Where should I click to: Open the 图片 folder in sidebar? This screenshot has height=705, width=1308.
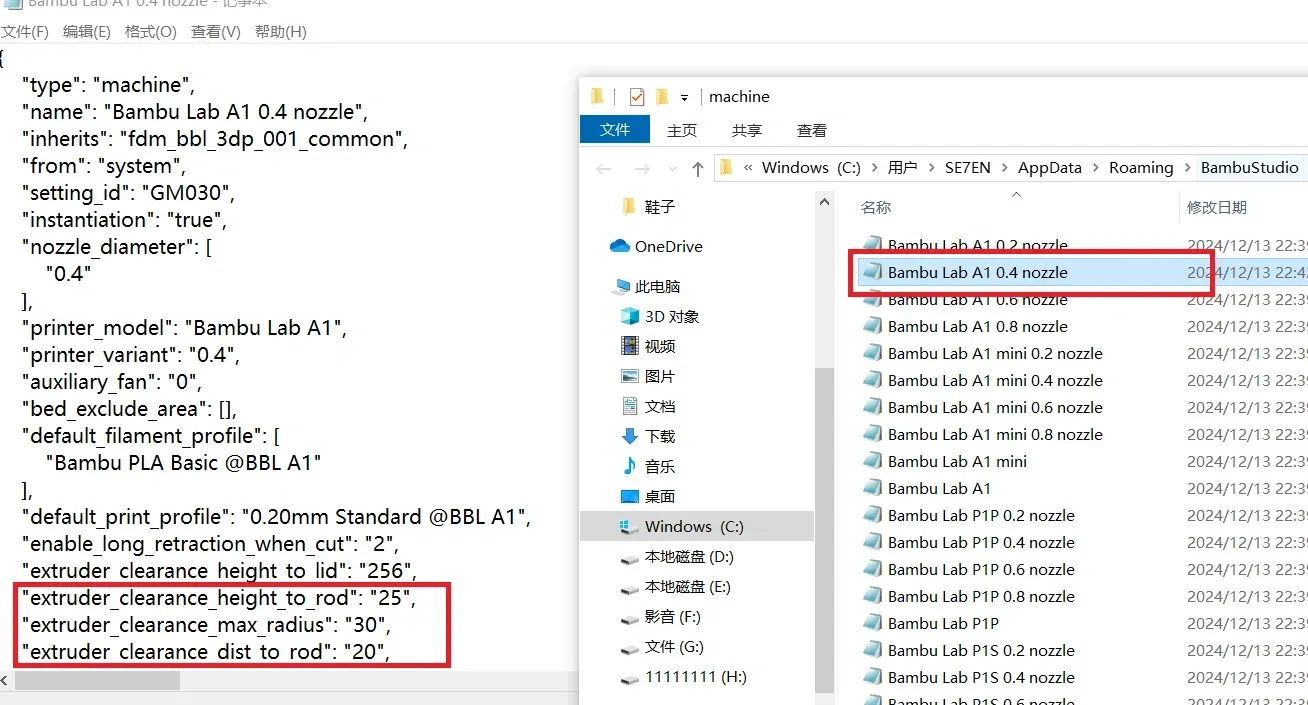tap(648, 376)
